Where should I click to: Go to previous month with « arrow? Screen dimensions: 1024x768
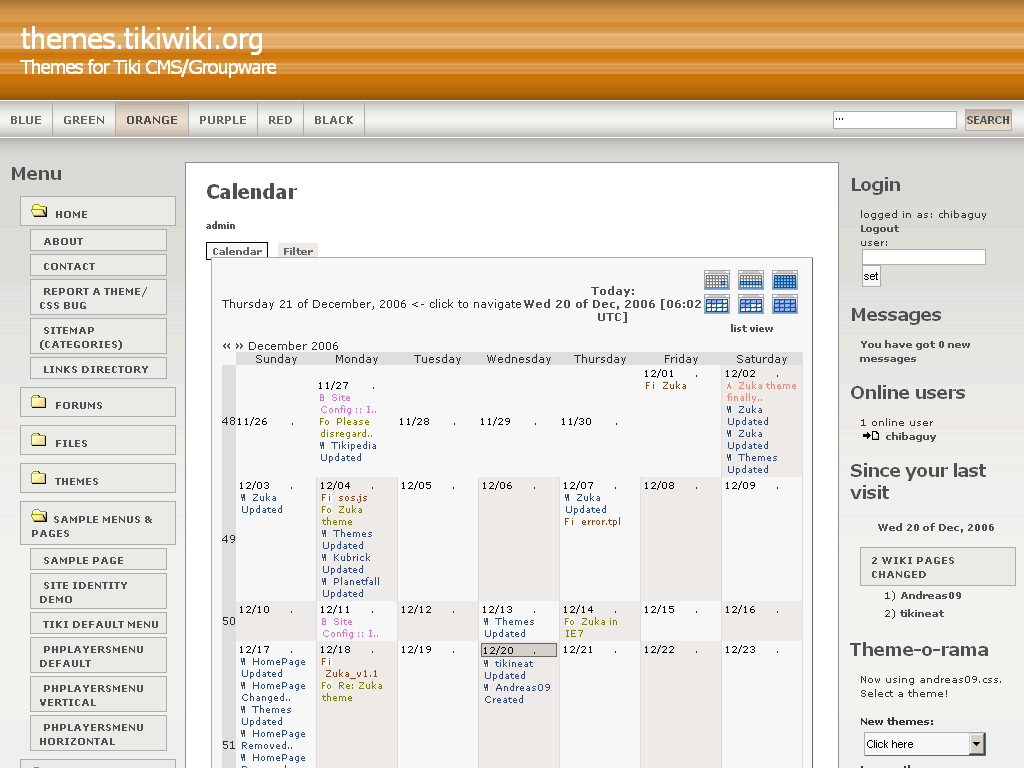point(227,346)
